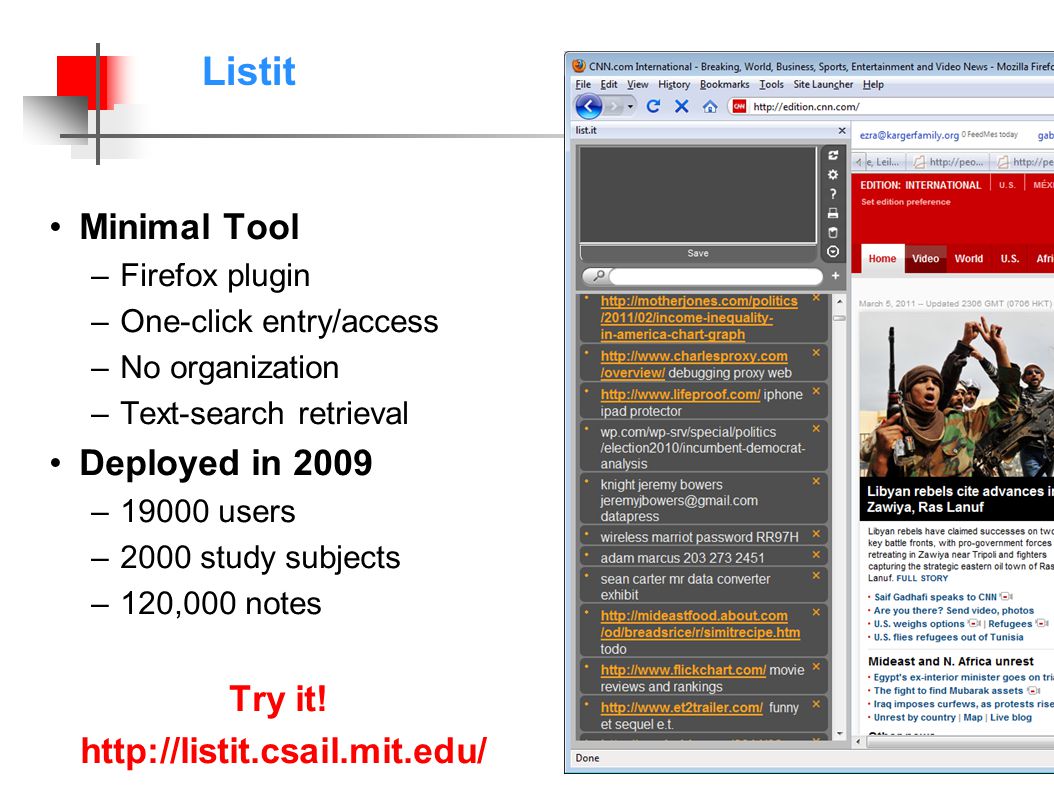Click the circled down-arrow icon in list.it
The height and width of the screenshot is (790, 1054).
833,251
